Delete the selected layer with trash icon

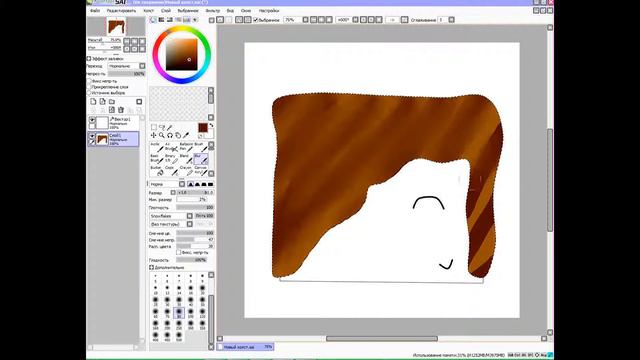121,110
